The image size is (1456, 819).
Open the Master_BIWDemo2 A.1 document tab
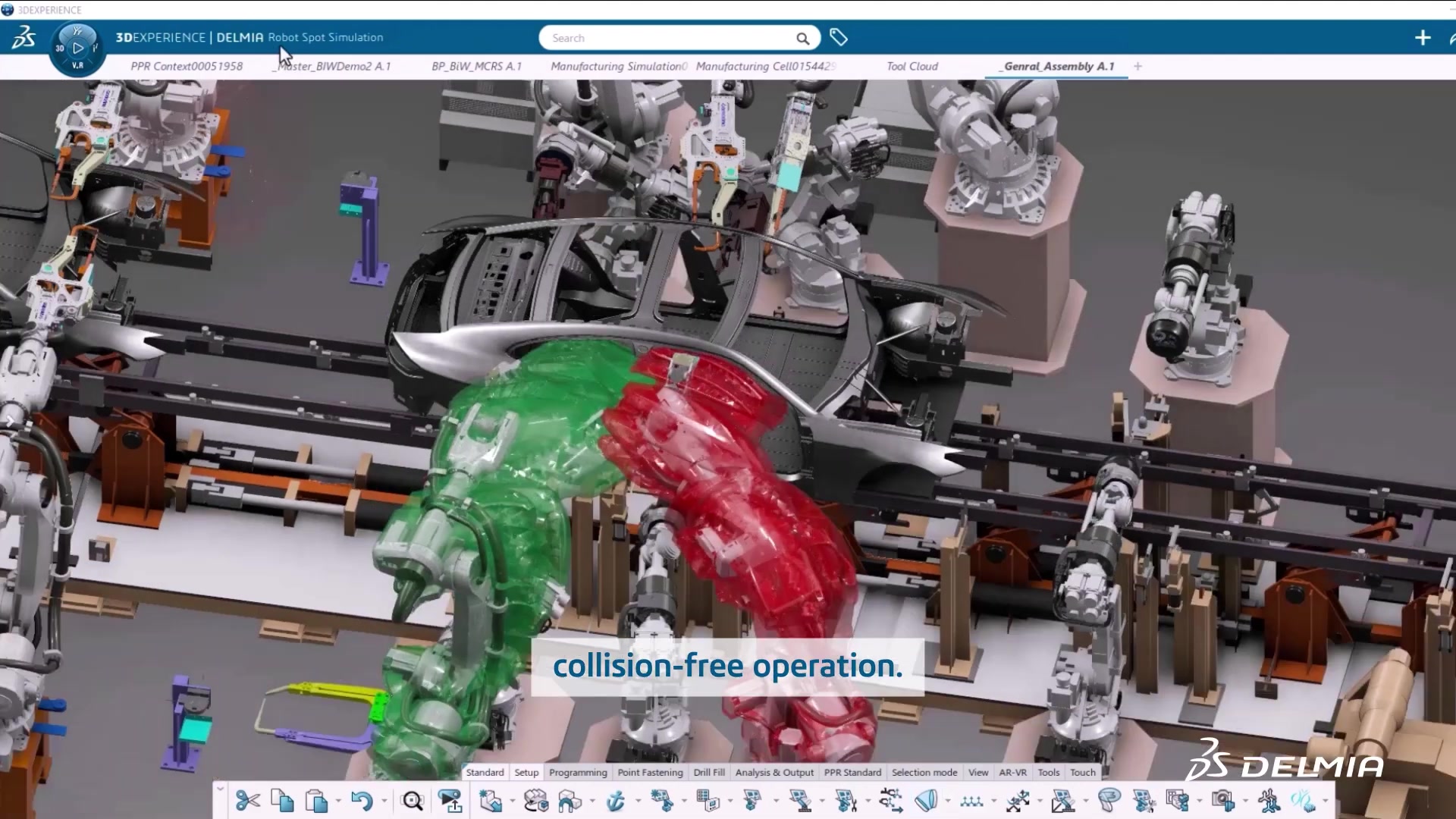[x=332, y=66]
